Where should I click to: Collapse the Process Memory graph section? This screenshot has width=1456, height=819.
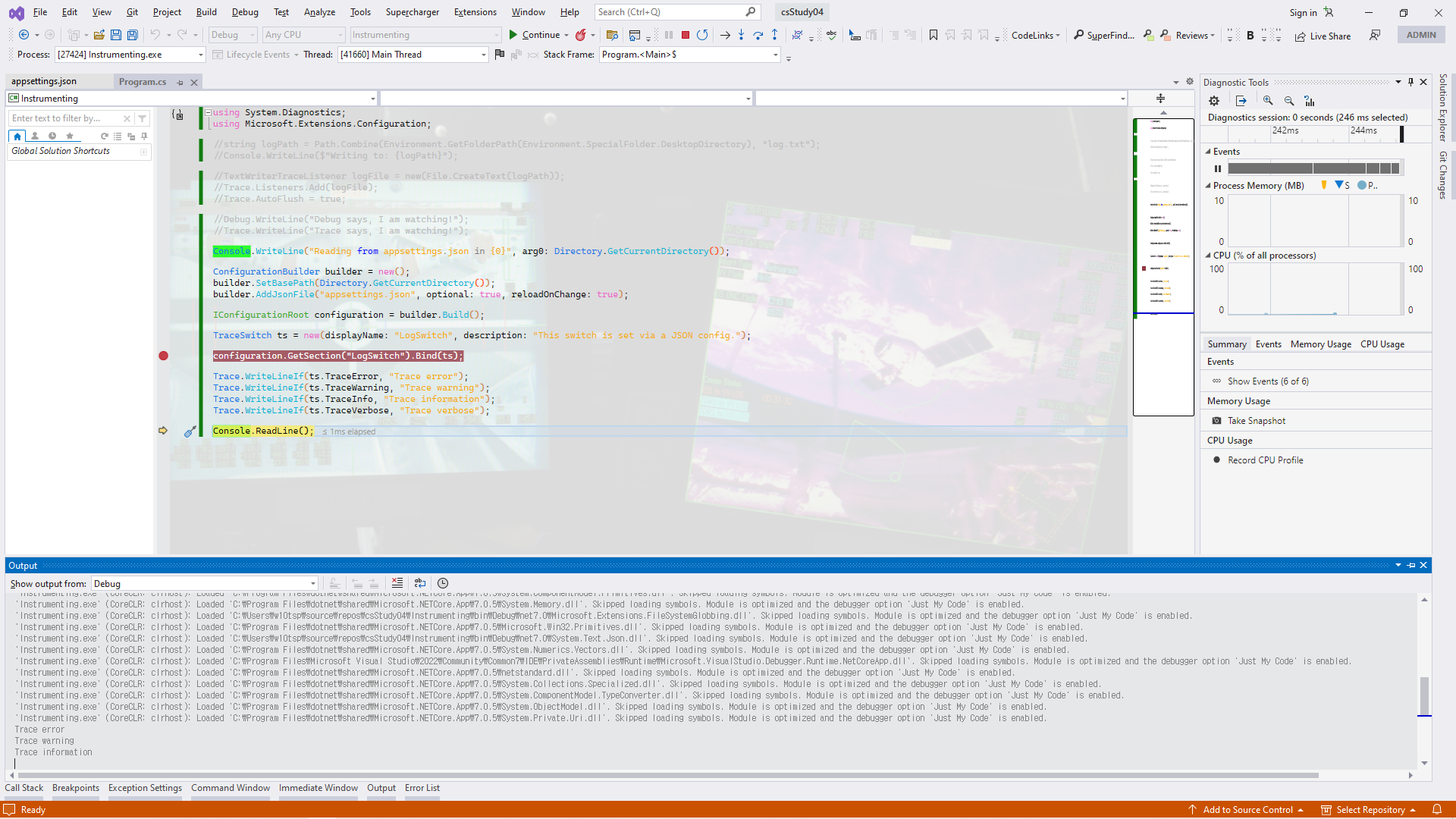coord(1208,186)
